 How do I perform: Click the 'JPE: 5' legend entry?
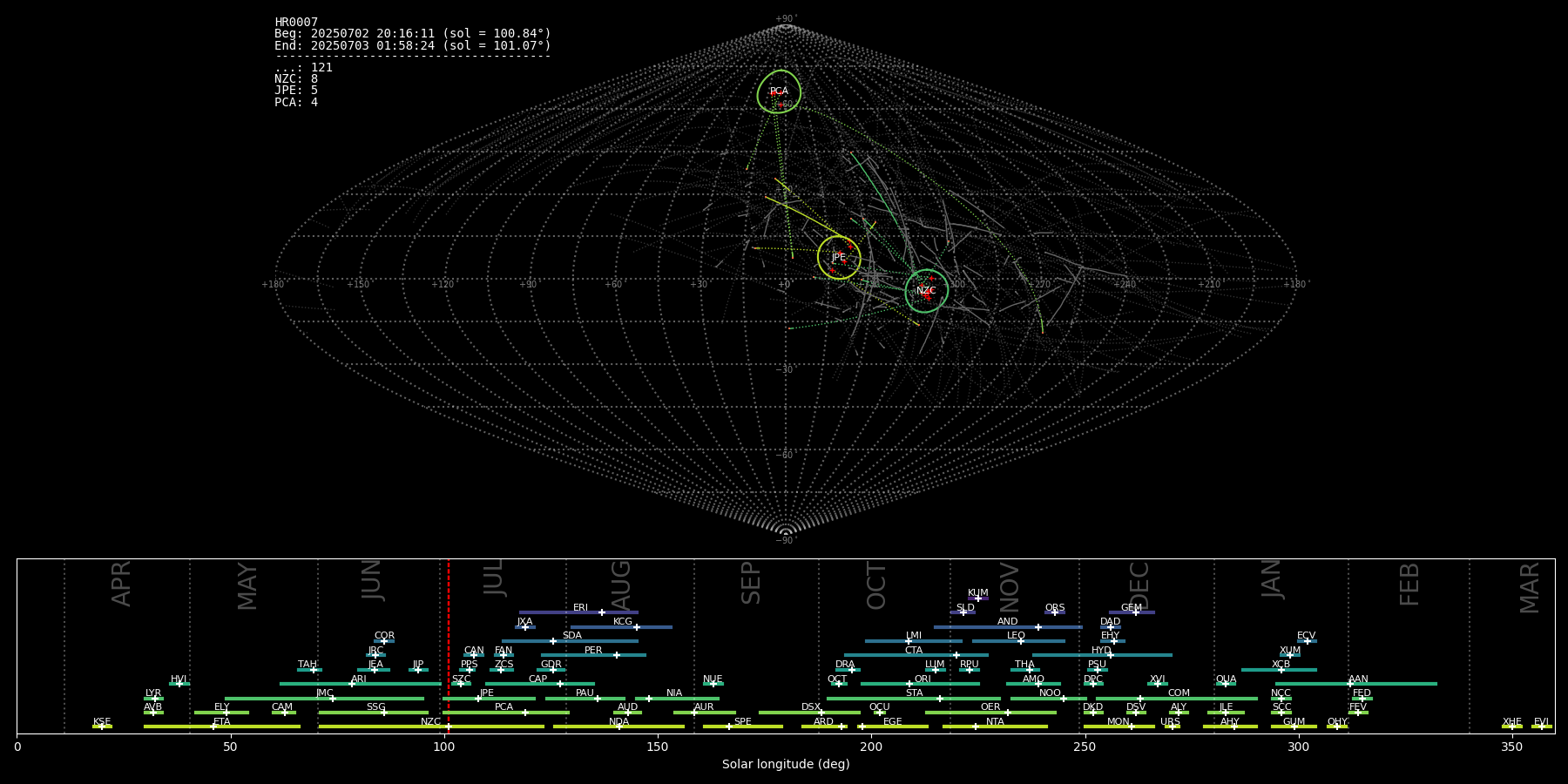(x=296, y=91)
